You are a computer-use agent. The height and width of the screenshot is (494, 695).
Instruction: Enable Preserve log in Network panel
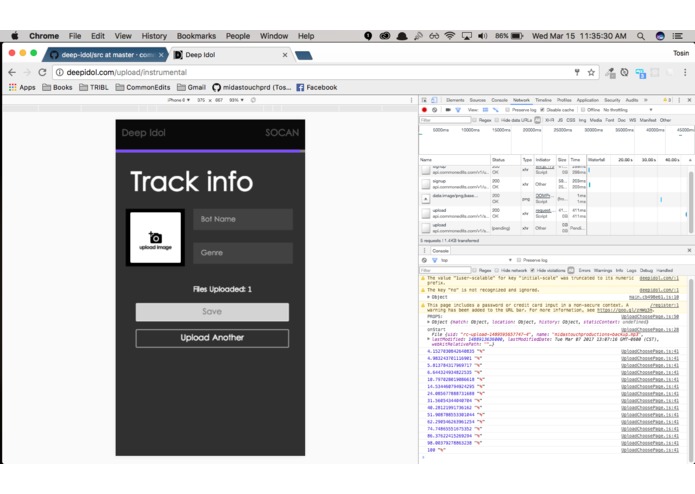pos(508,109)
